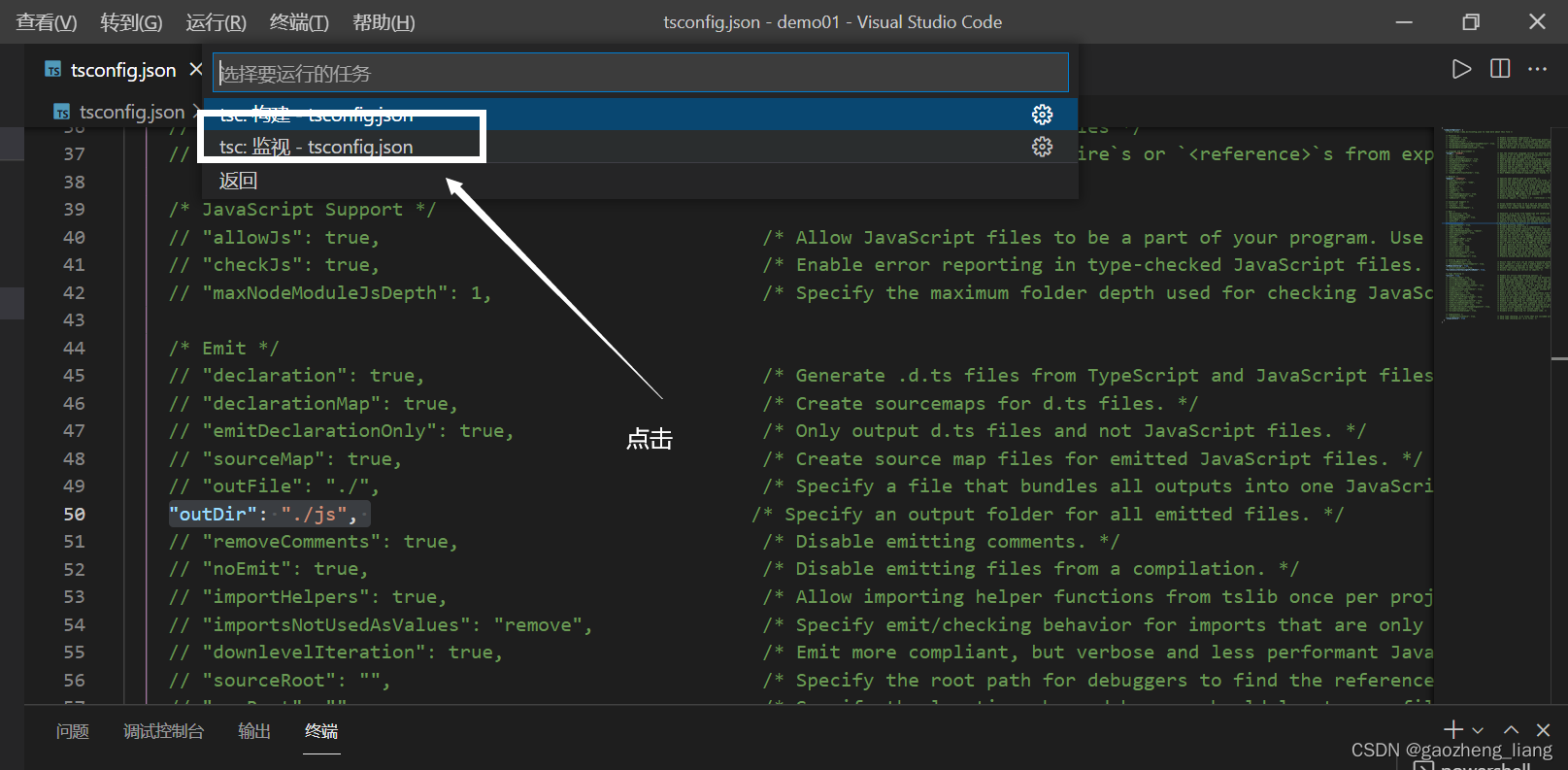
Task: Select the 返回 option in task list
Action: (641, 181)
